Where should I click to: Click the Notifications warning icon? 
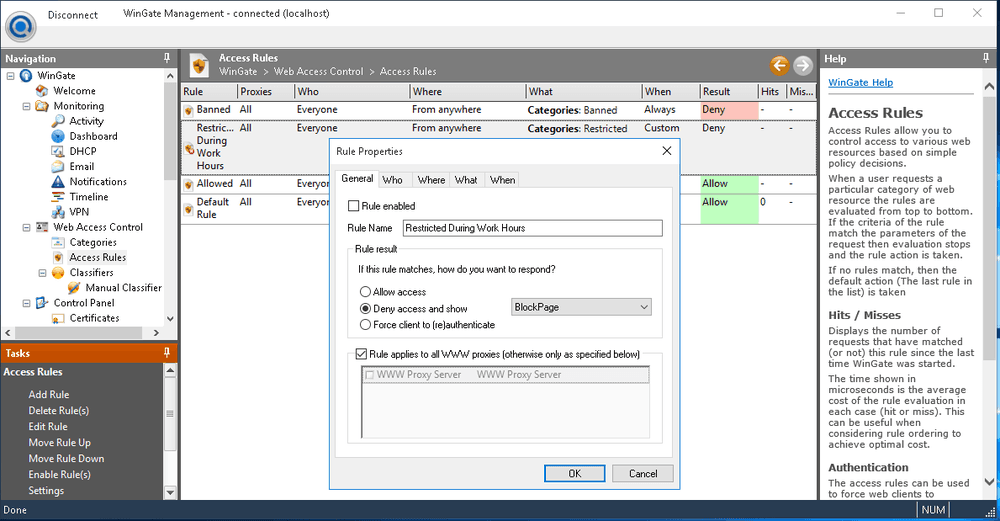[58, 182]
